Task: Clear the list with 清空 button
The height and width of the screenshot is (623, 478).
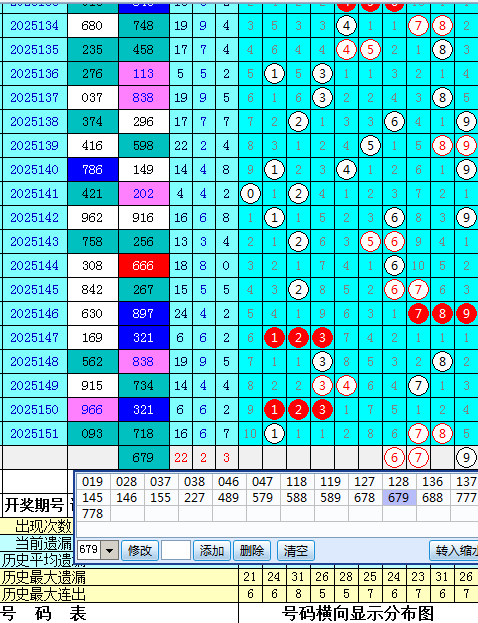Action: 296,550
